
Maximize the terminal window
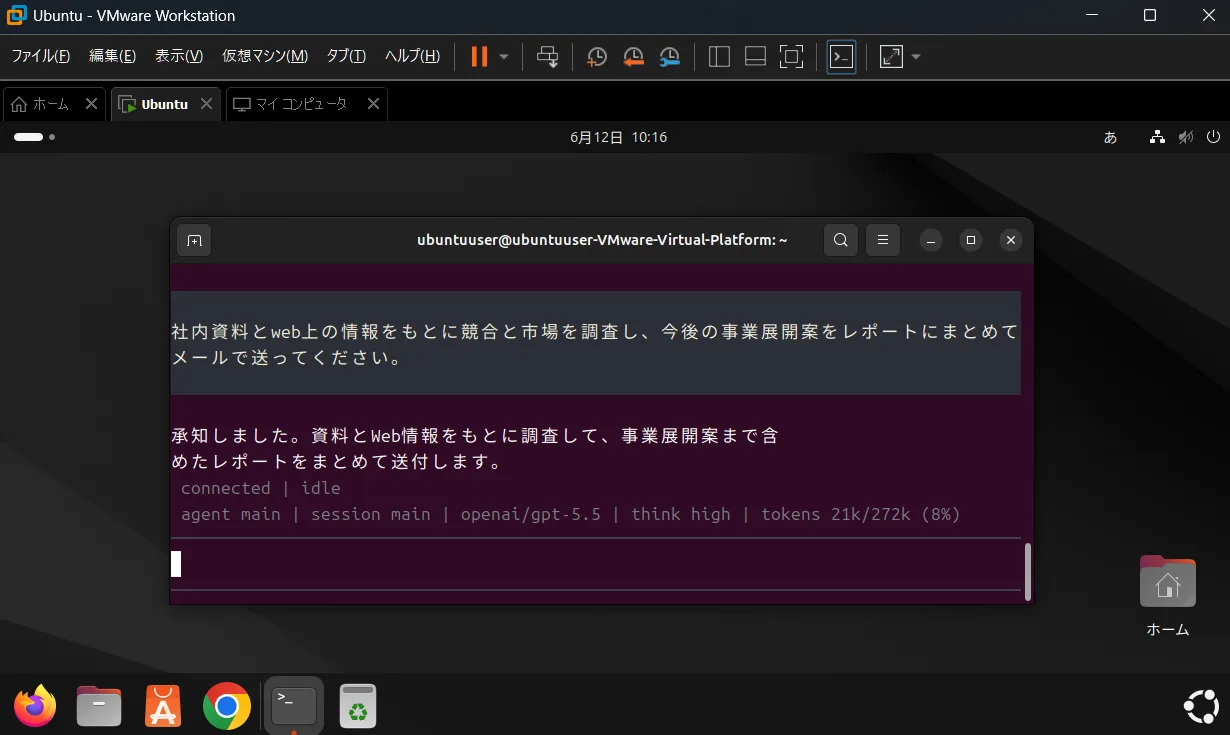[971, 240]
